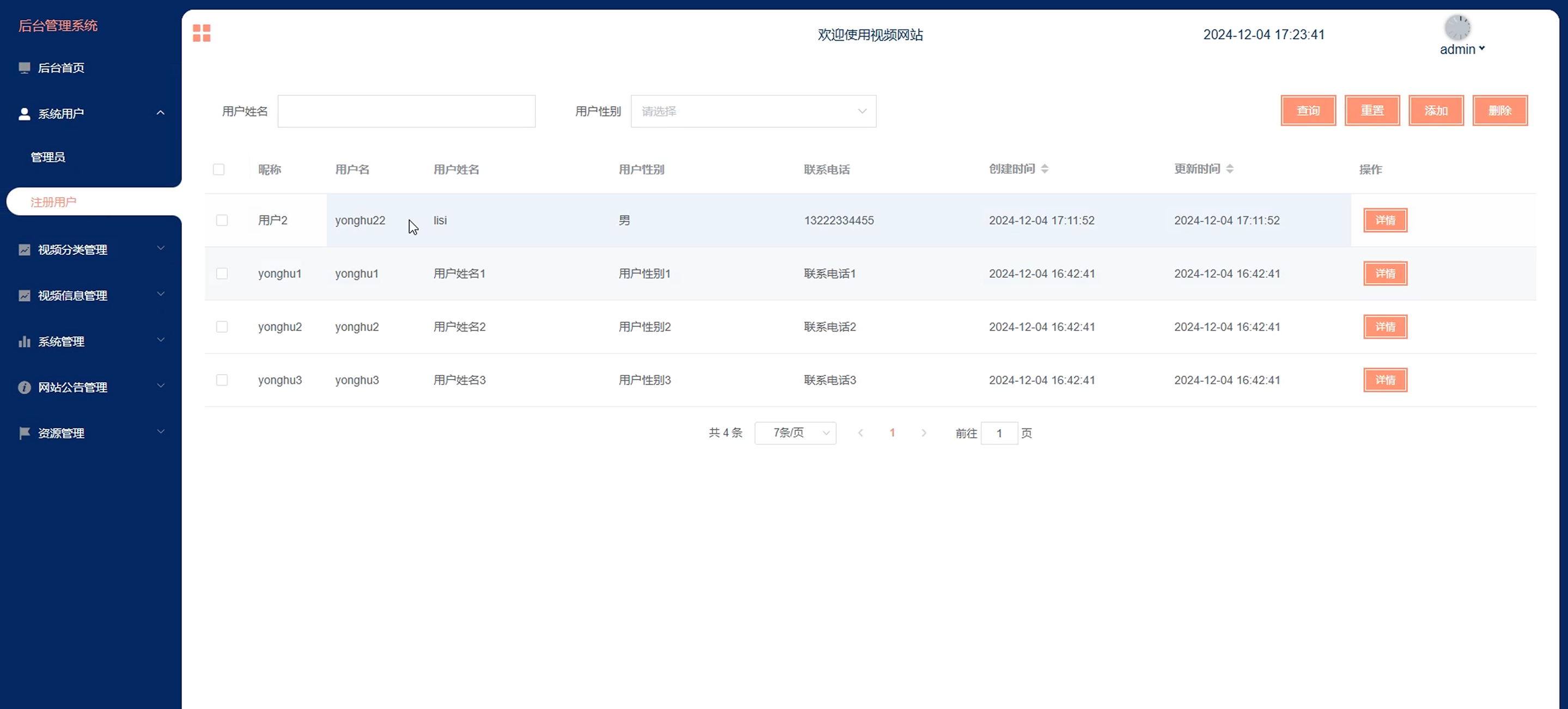
Task: Expand the 视频信息管理 menu chevron
Action: tap(161, 294)
